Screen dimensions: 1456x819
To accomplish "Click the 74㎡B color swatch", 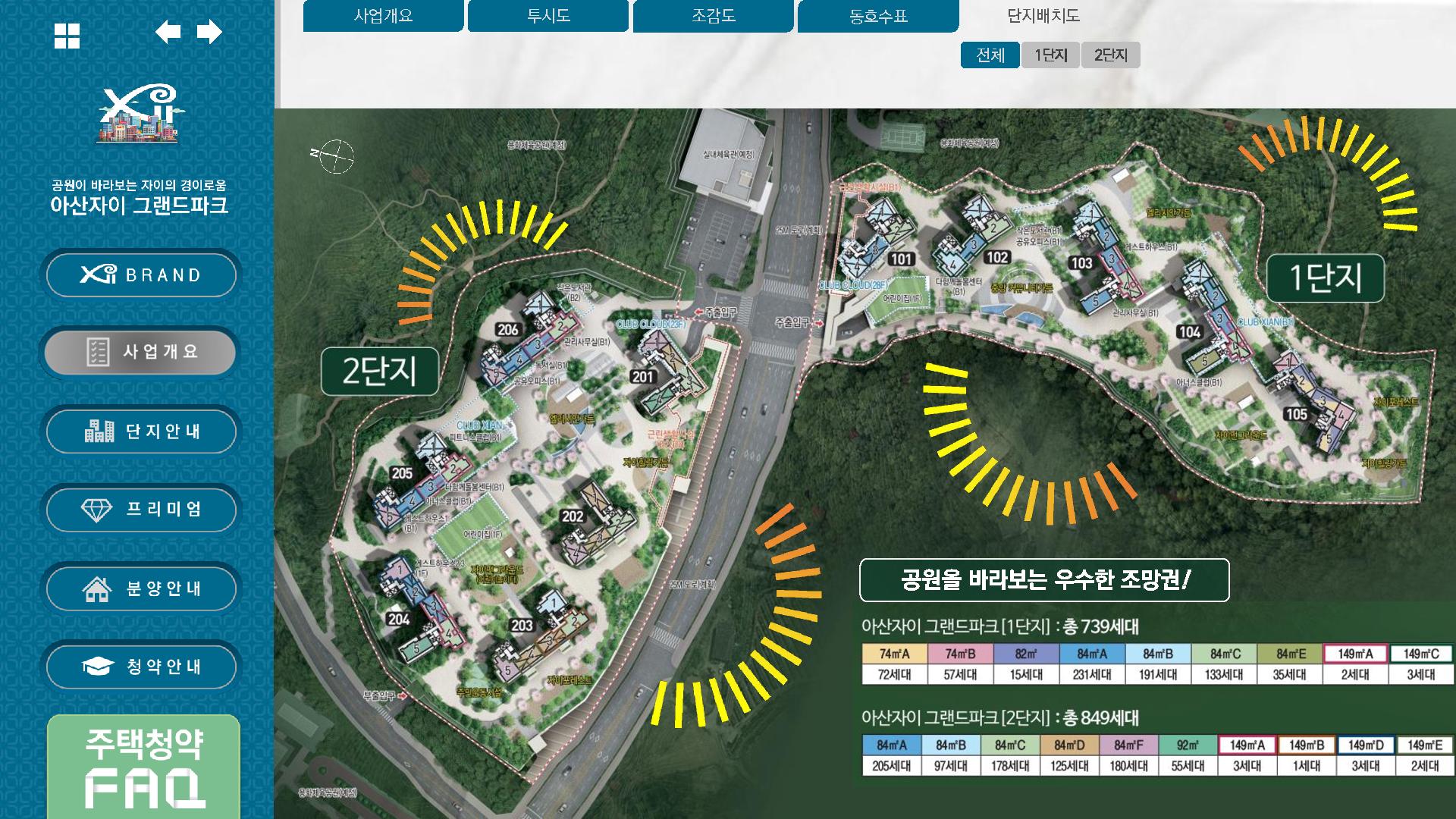I will pyautogui.click(x=960, y=654).
